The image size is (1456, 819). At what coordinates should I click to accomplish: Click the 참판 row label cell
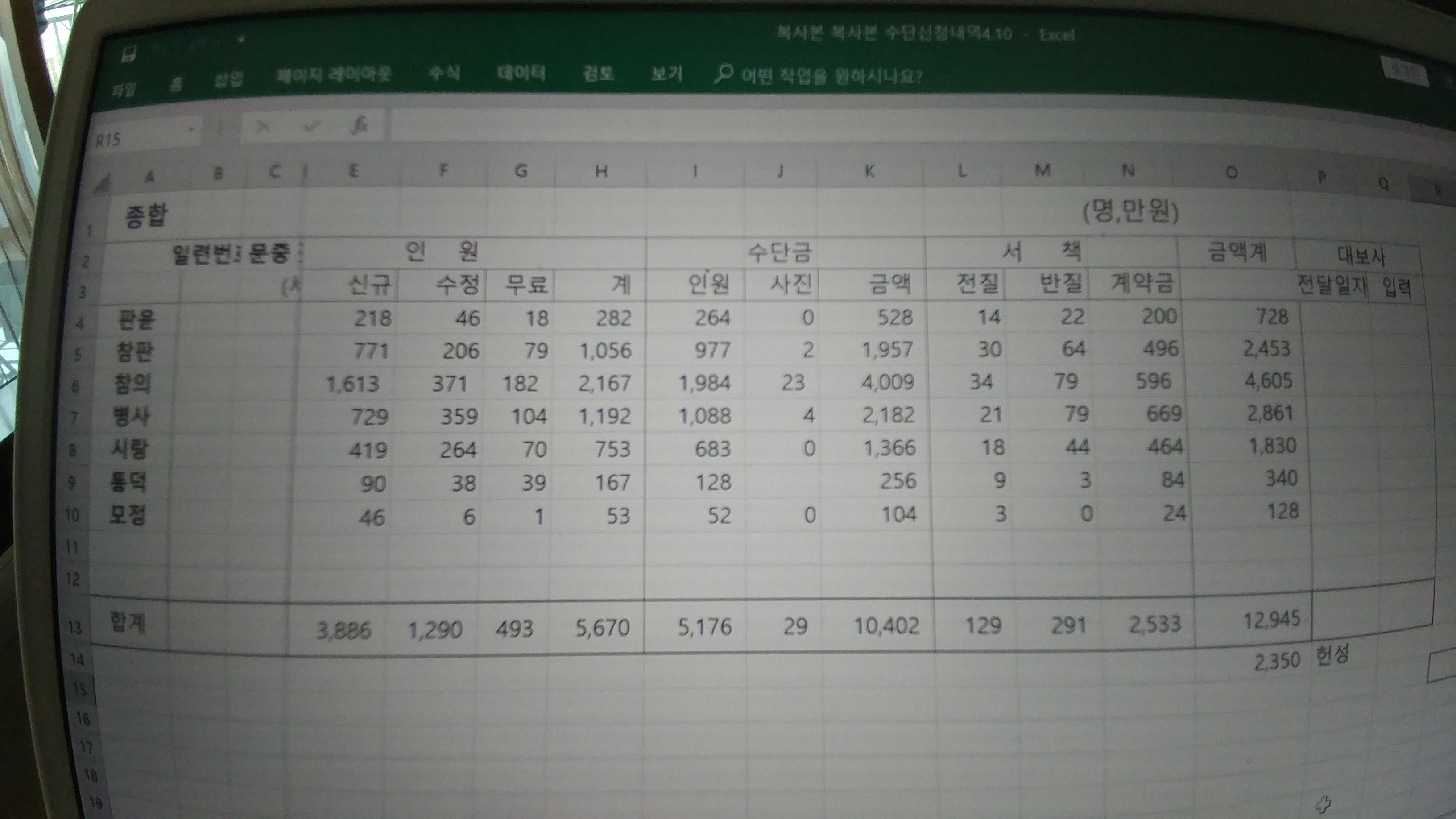click(134, 352)
